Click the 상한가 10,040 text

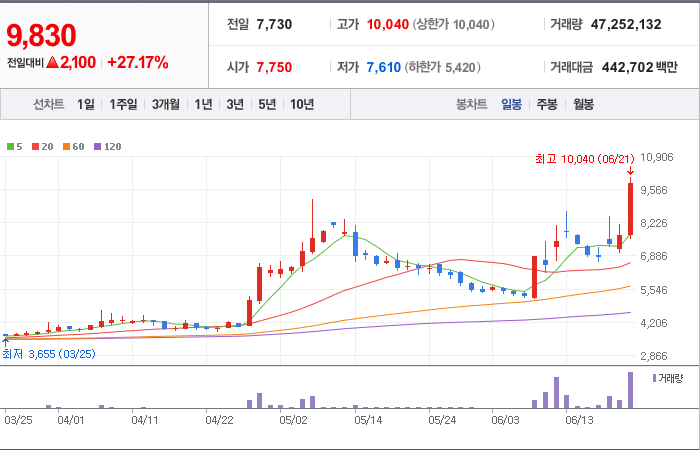(x=453, y=24)
